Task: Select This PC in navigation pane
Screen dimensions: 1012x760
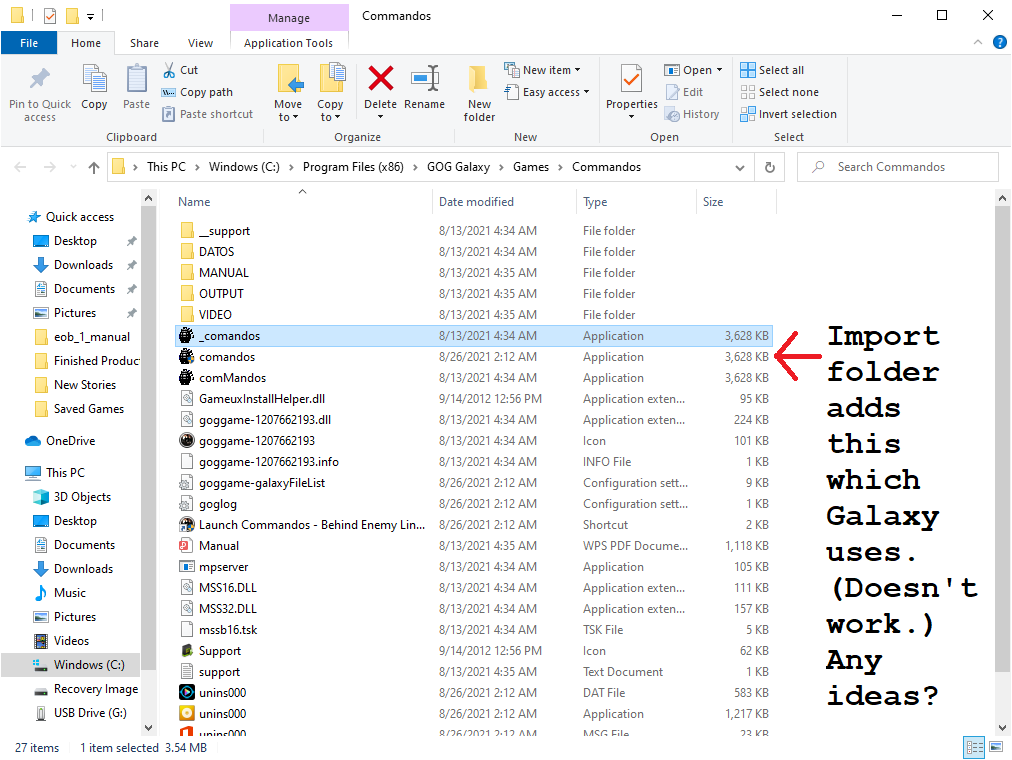Action: click(x=65, y=472)
